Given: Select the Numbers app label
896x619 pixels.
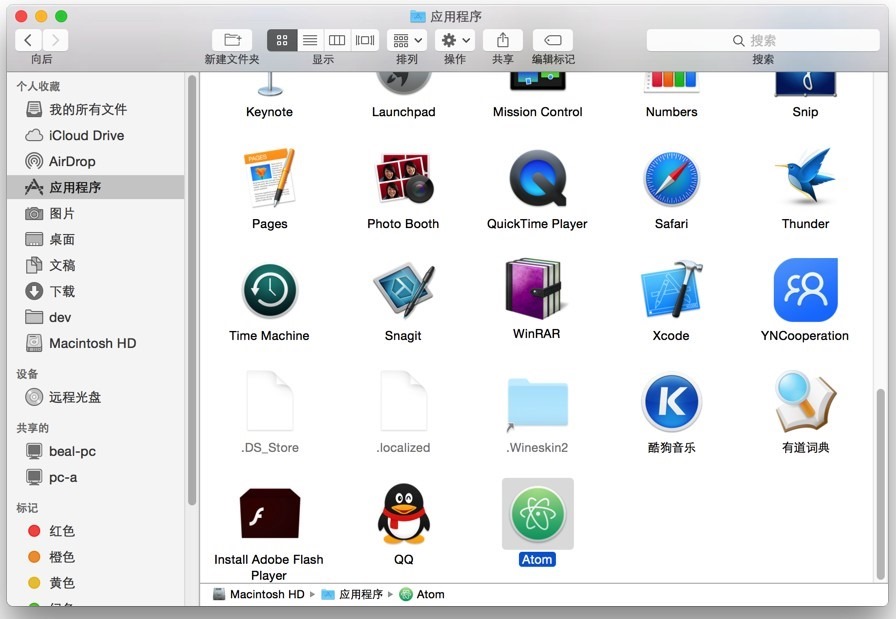Looking at the screenshot, I should point(671,112).
